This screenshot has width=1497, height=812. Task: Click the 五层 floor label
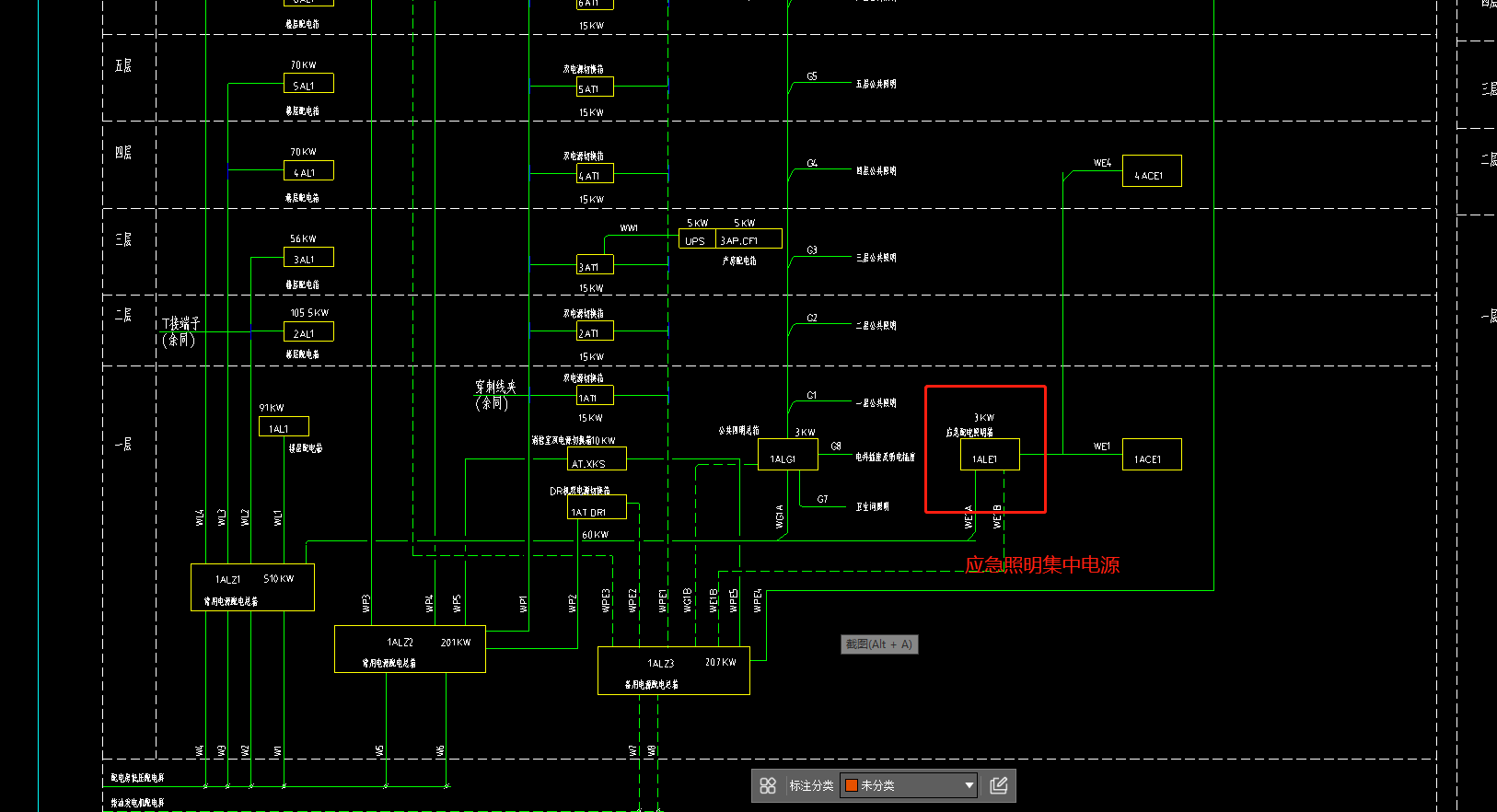[x=123, y=65]
